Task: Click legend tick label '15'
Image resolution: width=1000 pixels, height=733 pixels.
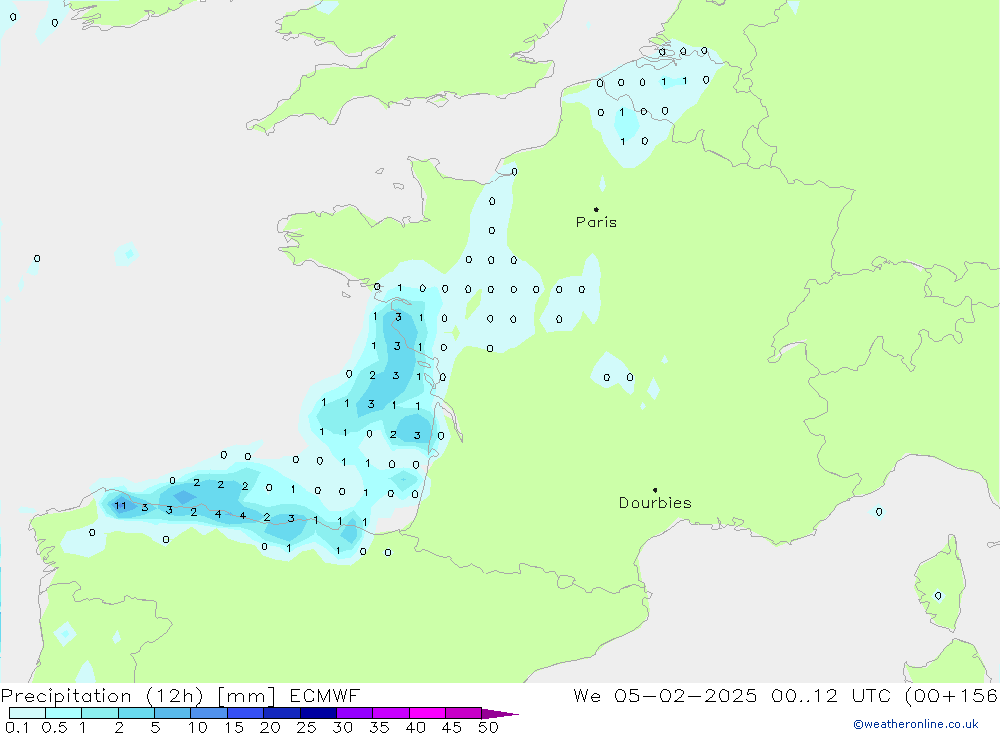Action: (x=234, y=727)
